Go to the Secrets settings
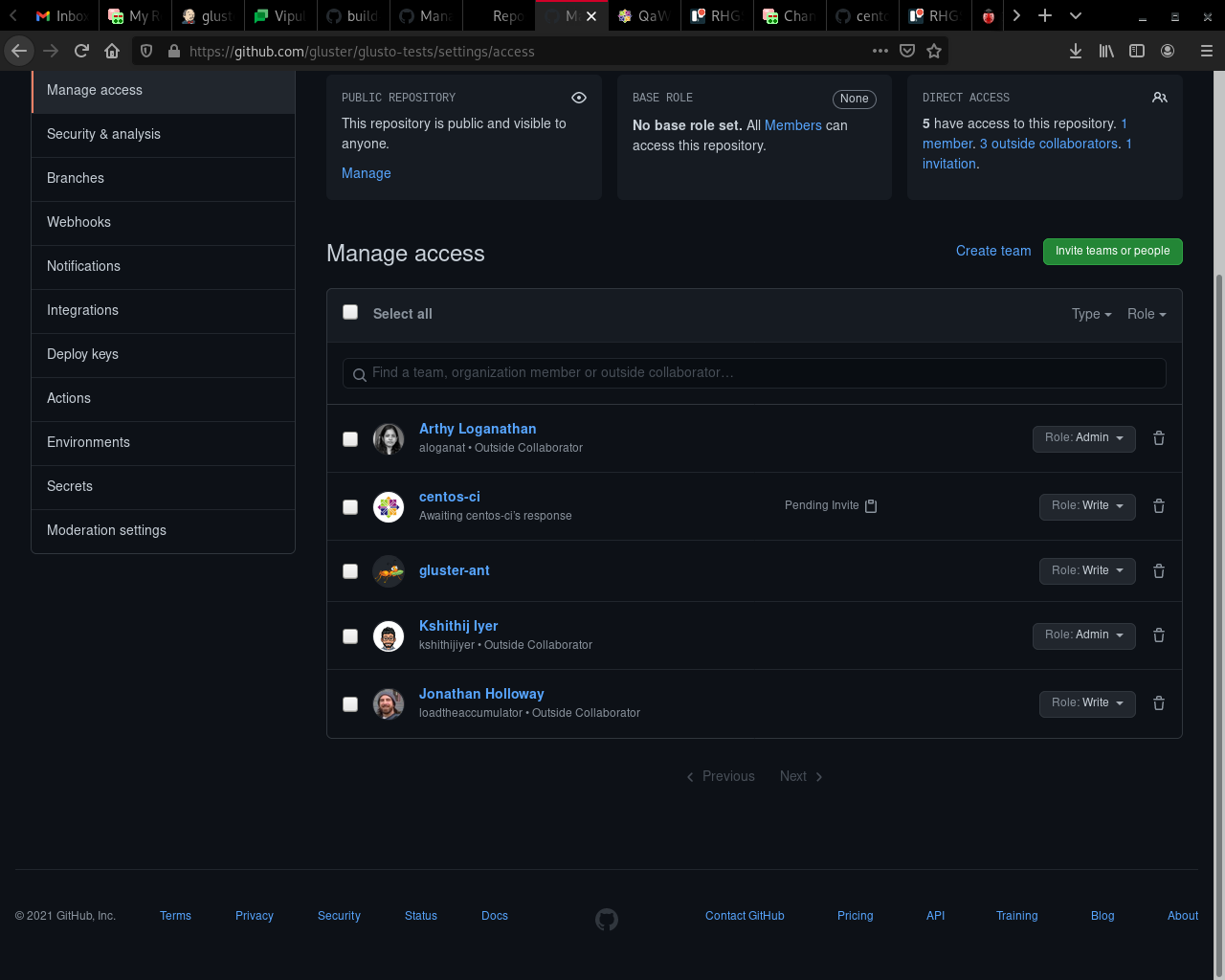The image size is (1225, 980). [164, 487]
